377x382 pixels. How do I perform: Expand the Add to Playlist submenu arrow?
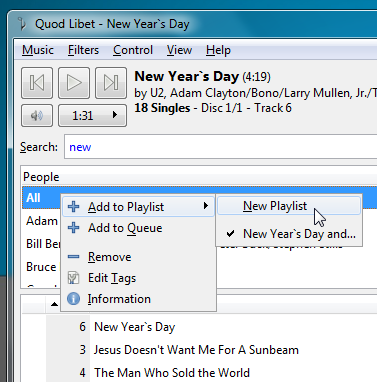[206, 206]
